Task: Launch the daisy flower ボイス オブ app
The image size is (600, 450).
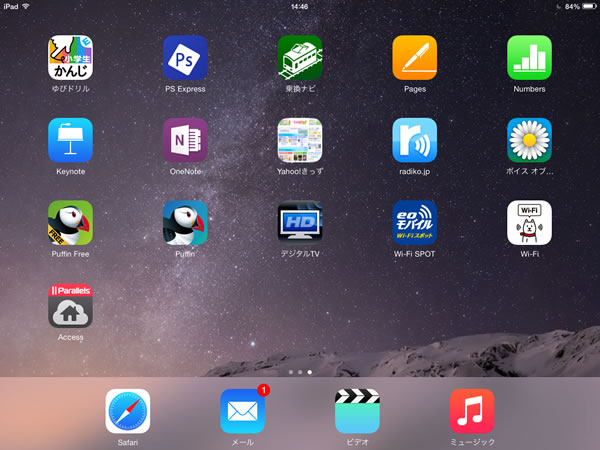Action: click(x=530, y=140)
